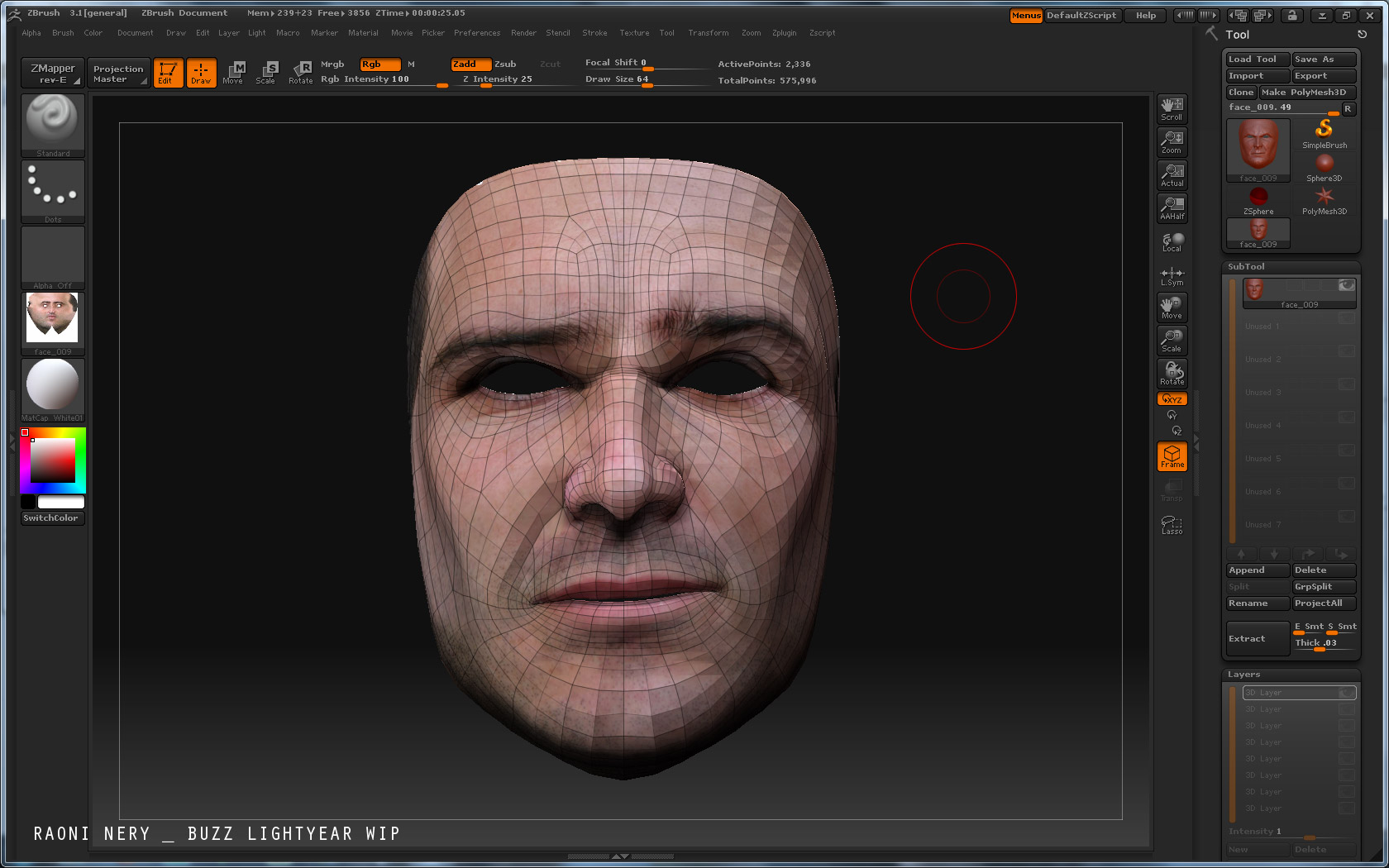Click the right shelf Scale icon

pyautogui.click(x=1172, y=341)
